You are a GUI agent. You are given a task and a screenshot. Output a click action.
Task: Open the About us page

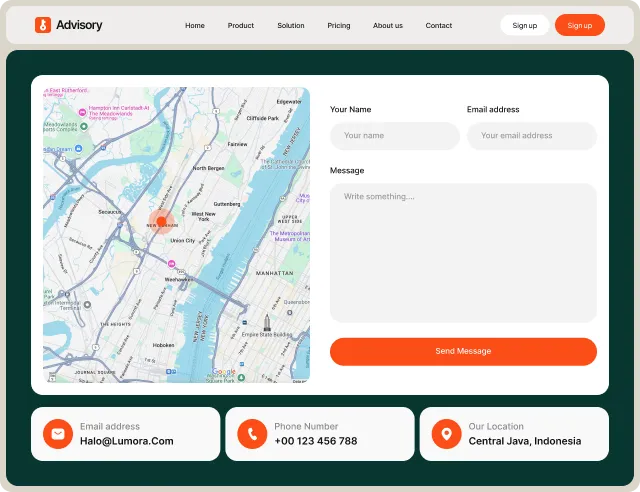(388, 25)
